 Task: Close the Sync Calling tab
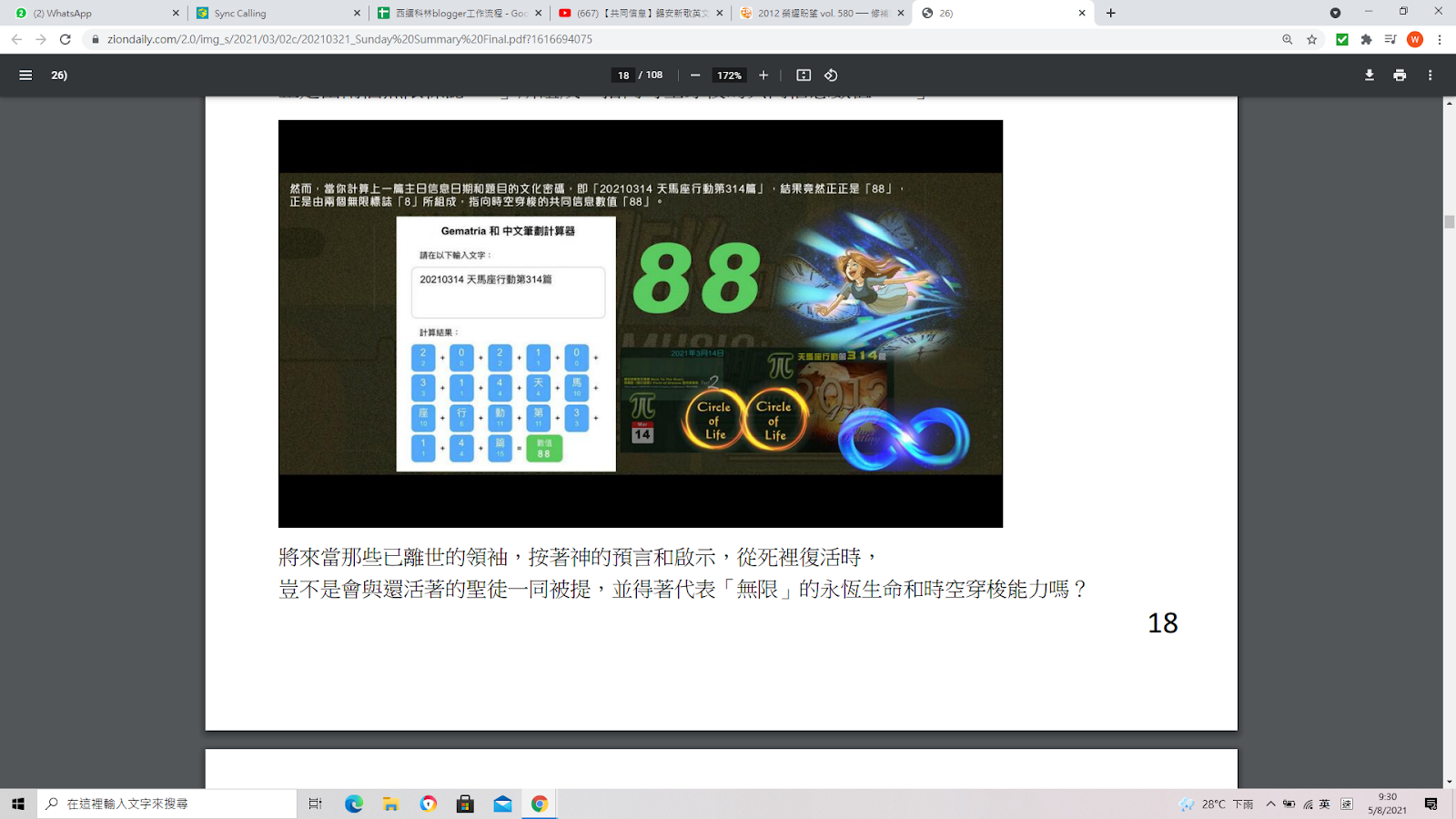[357, 13]
